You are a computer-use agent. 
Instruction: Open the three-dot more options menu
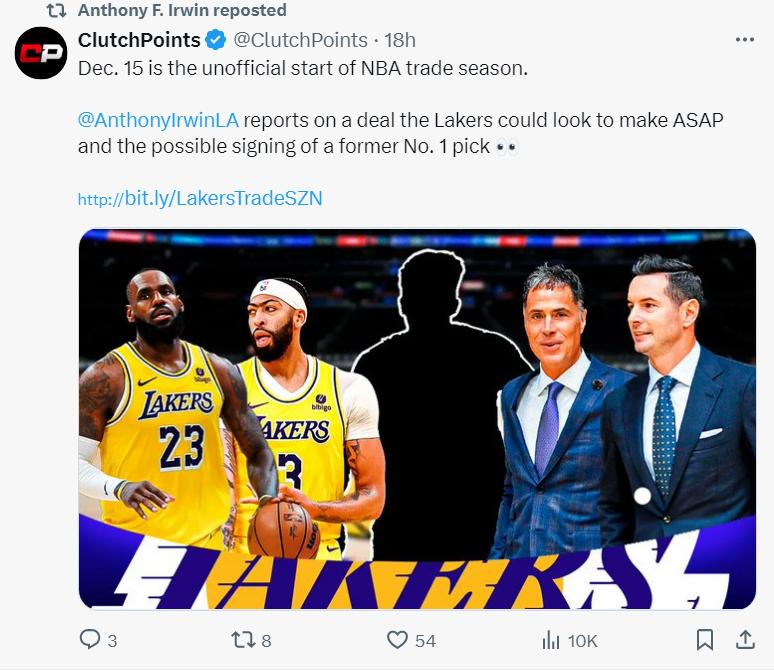point(745,40)
